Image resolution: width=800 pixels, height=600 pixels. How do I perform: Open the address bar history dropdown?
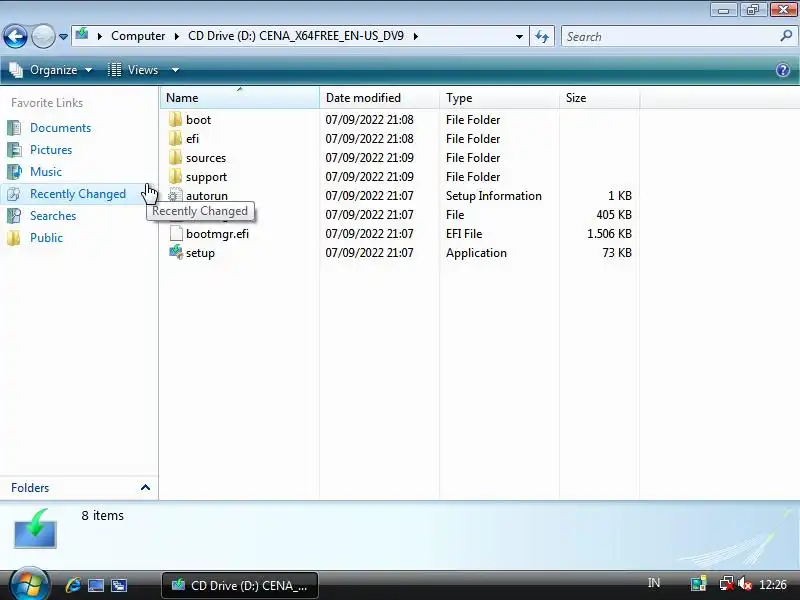coord(519,37)
